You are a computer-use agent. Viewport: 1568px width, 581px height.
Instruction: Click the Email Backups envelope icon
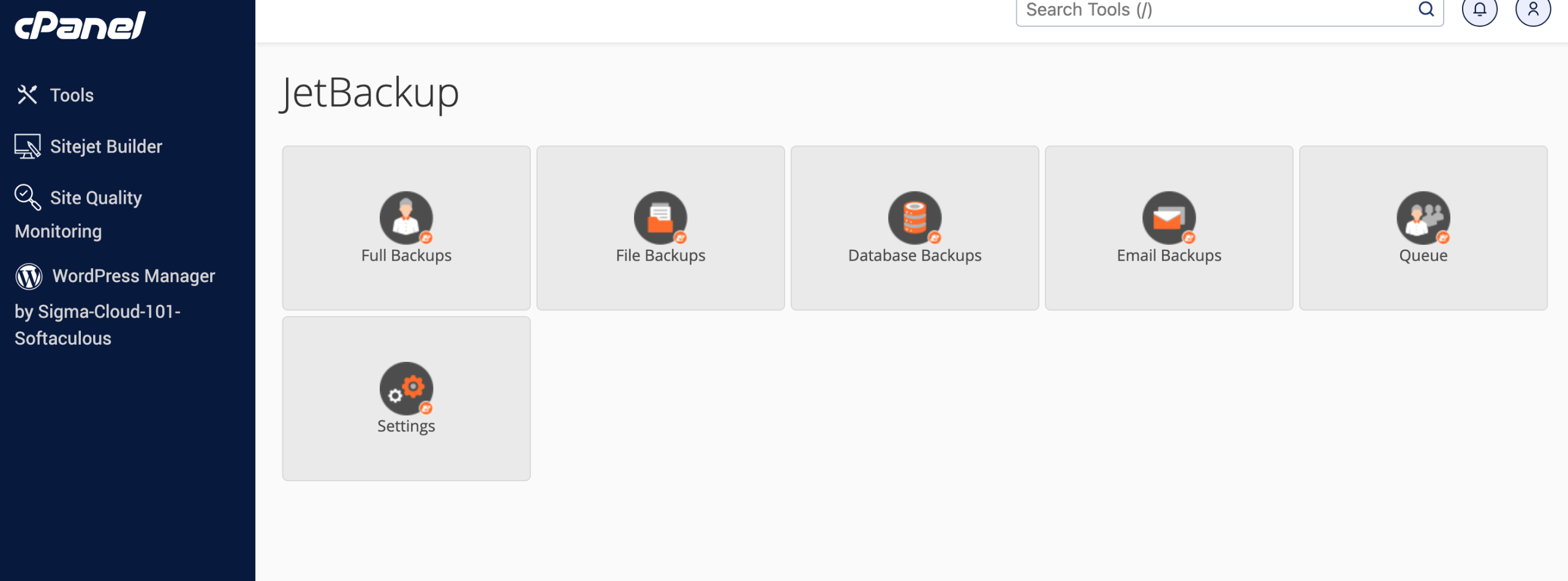(x=1169, y=217)
